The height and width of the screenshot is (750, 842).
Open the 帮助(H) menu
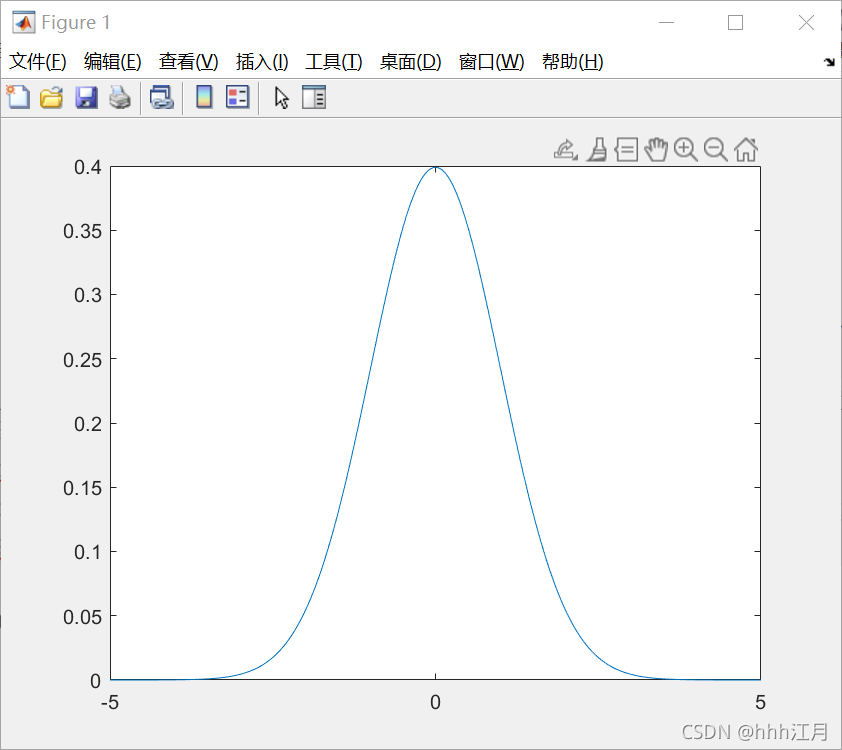572,62
